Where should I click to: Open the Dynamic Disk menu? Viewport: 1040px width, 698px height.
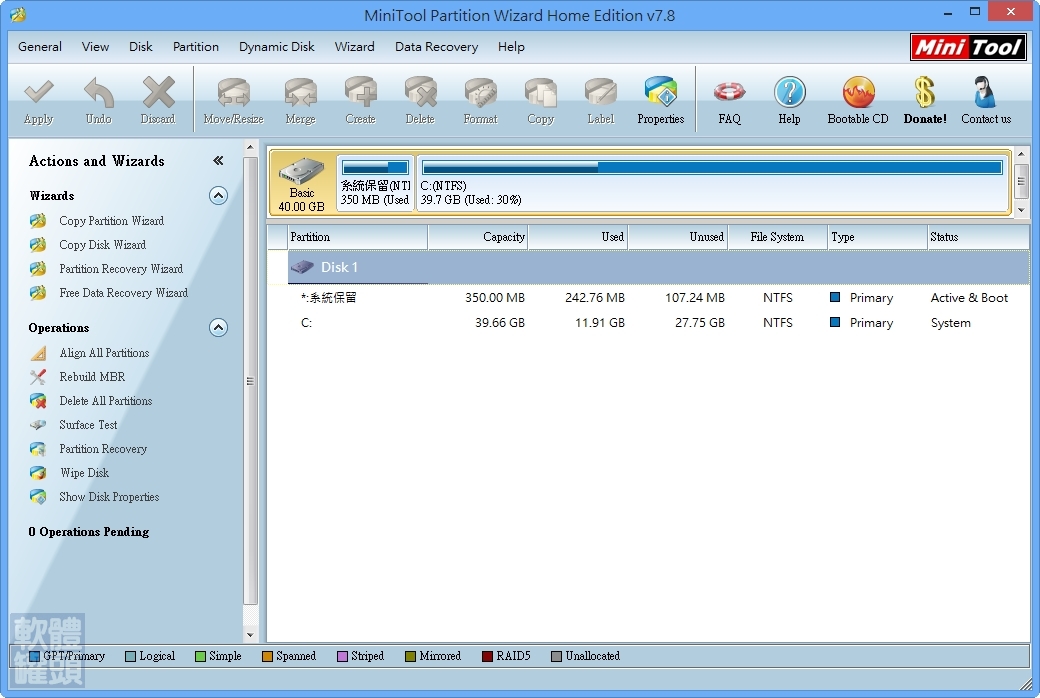277,47
